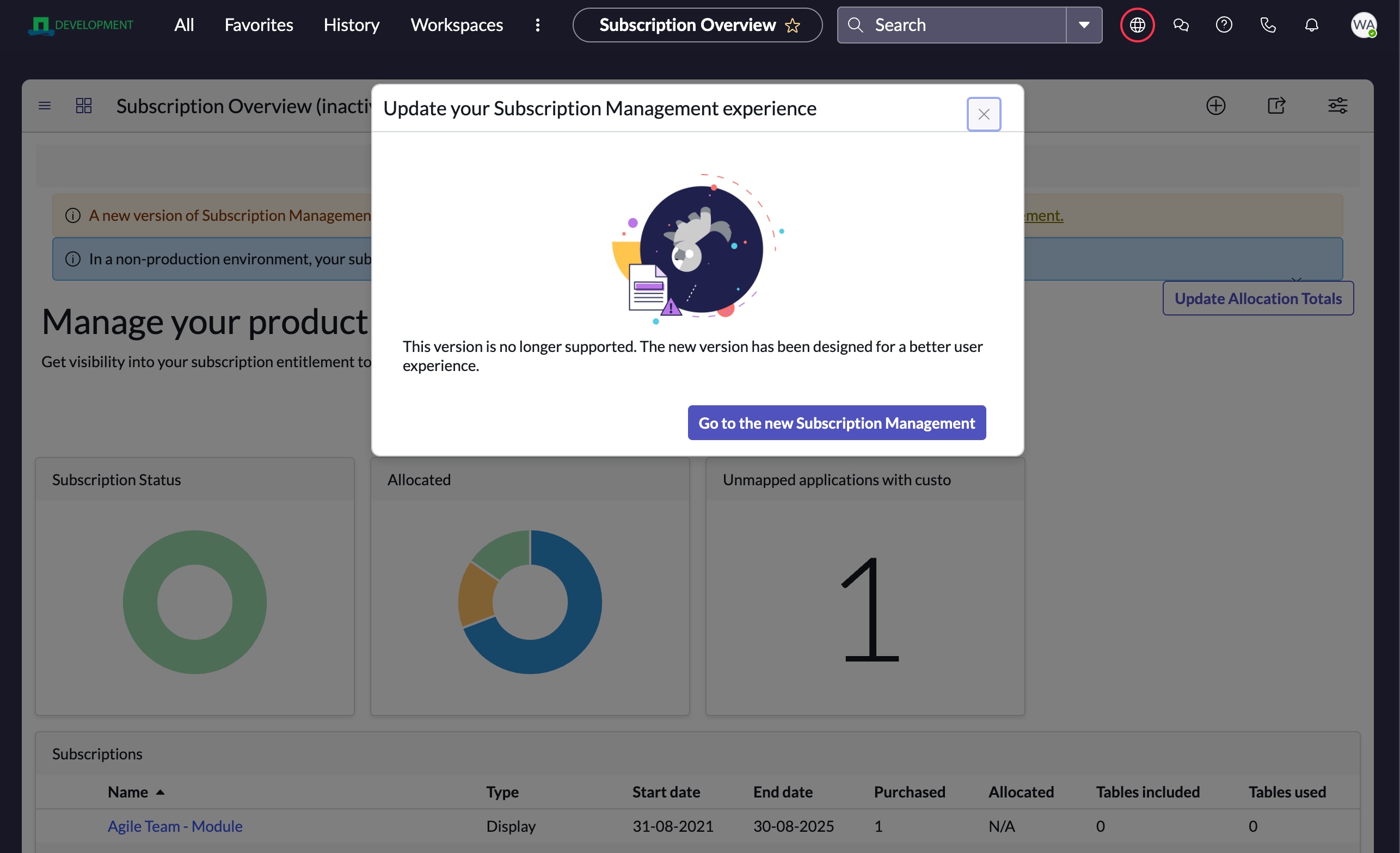Click the green Subscription Status donut chart

pos(194,547)
